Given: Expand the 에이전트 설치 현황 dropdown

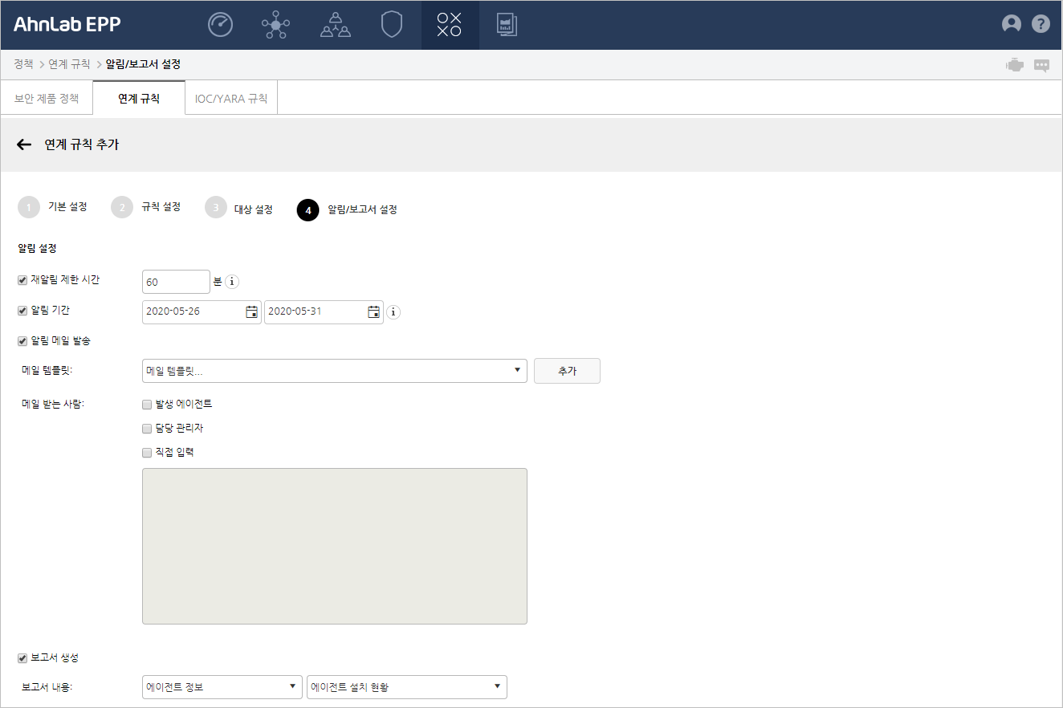Looking at the screenshot, I should point(406,687).
